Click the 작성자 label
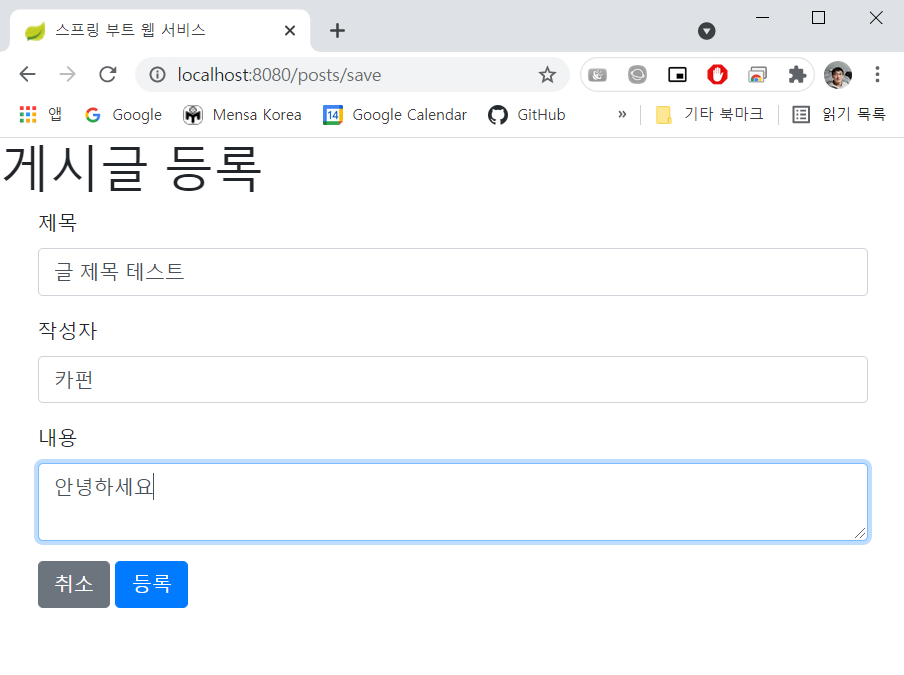This screenshot has height=675, width=904. [x=67, y=330]
